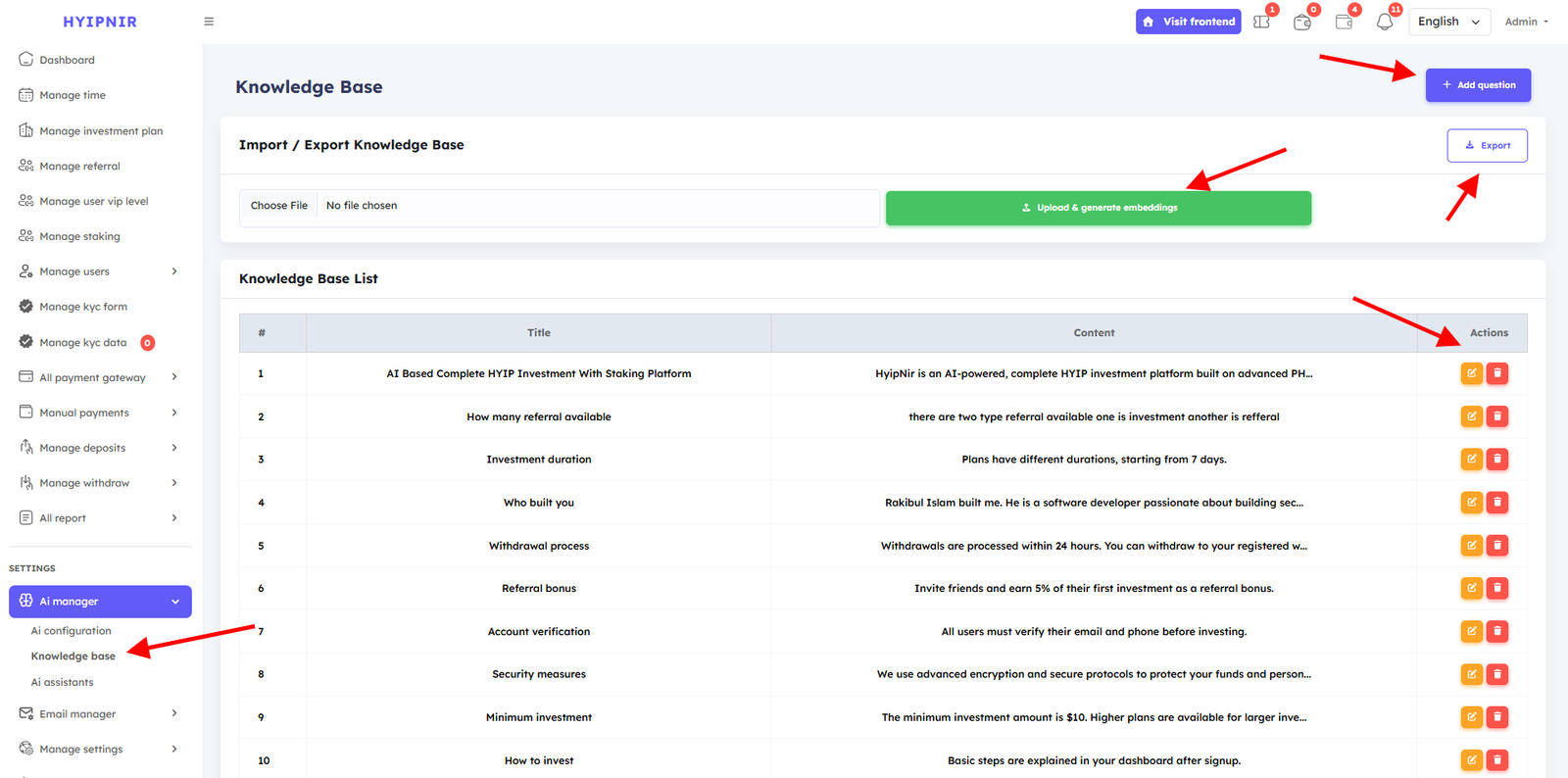Image resolution: width=1568 pixels, height=778 pixels.
Task: Collapse the Ai manager menu
Action: [100, 602]
